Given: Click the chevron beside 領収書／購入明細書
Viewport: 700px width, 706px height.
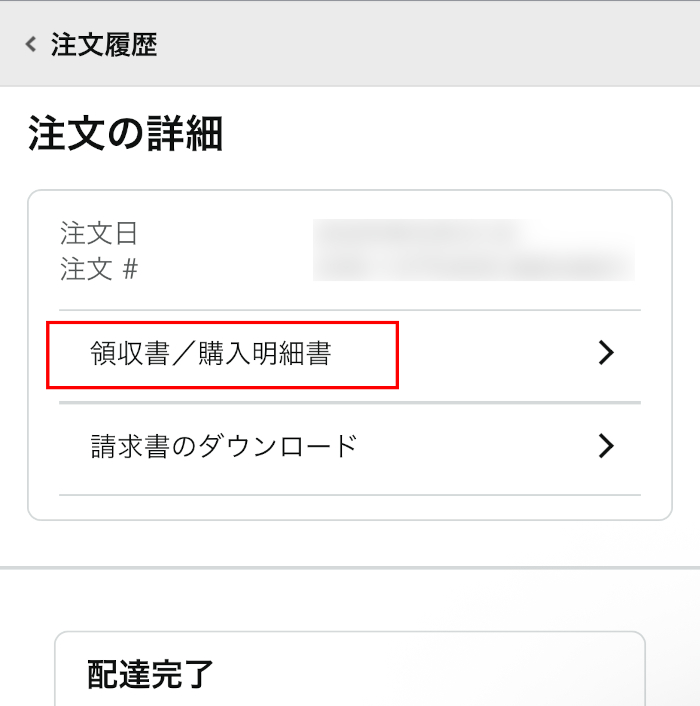Looking at the screenshot, I should [x=604, y=353].
